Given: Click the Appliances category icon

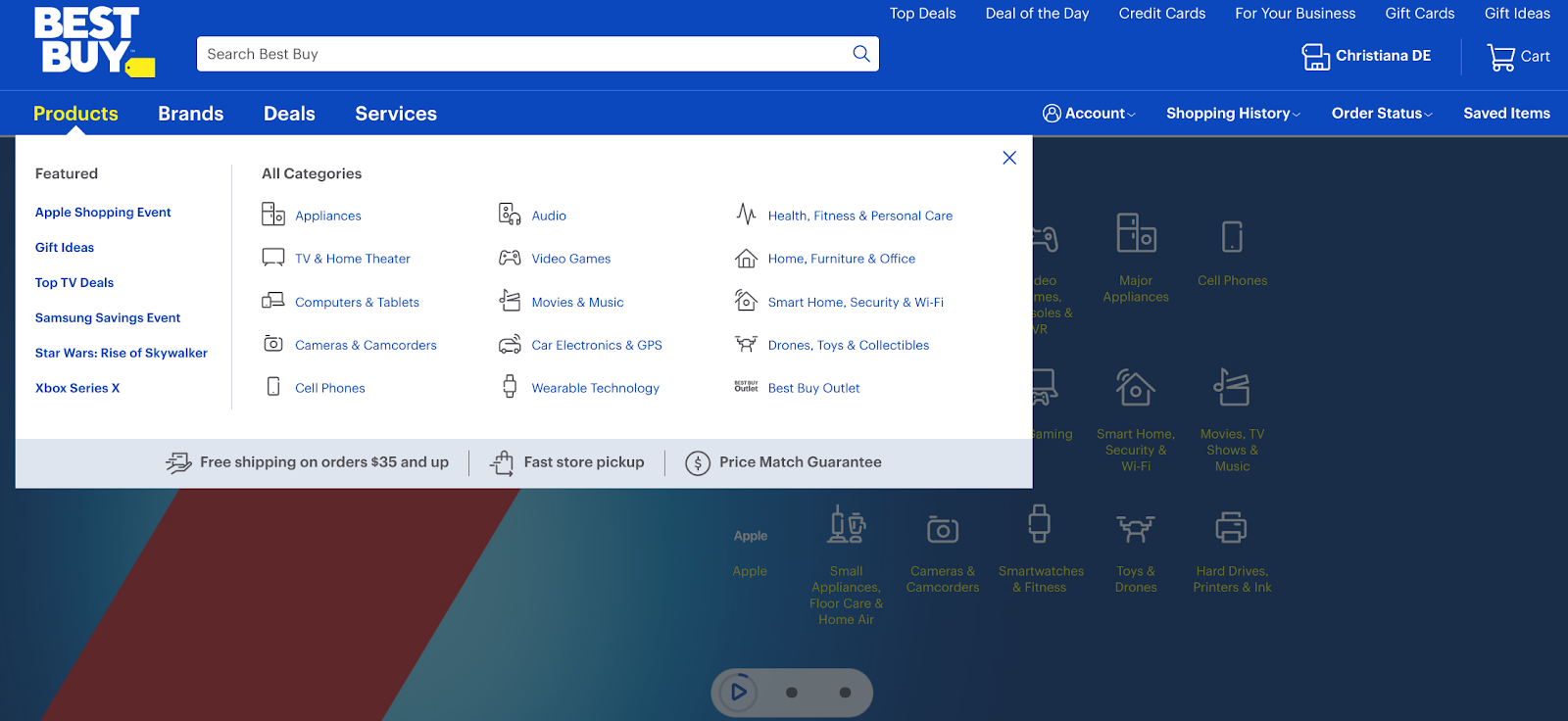Looking at the screenshot, I should click(x=273, y=214).
